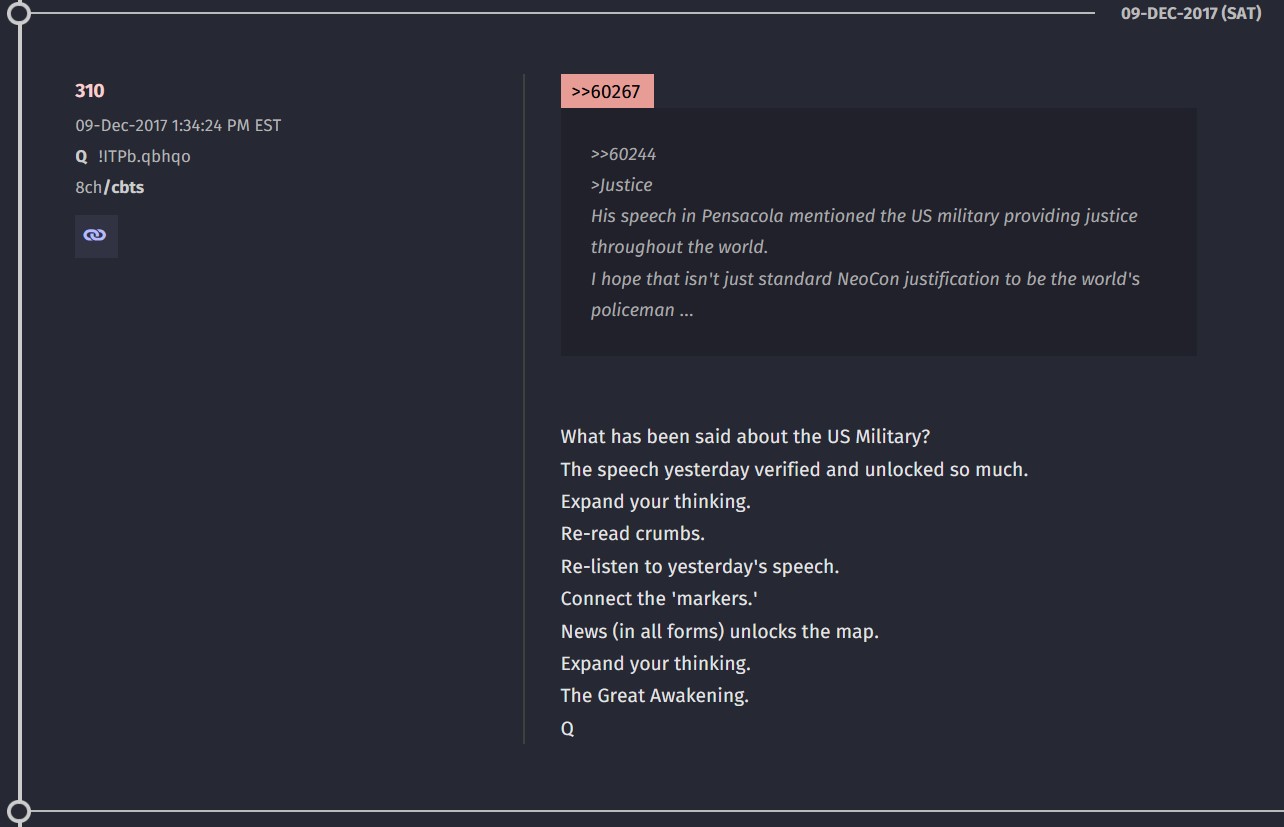Click the NeoCon justification quoted line
This screenshot has height=827, width=1284.
tap(865, 294)
